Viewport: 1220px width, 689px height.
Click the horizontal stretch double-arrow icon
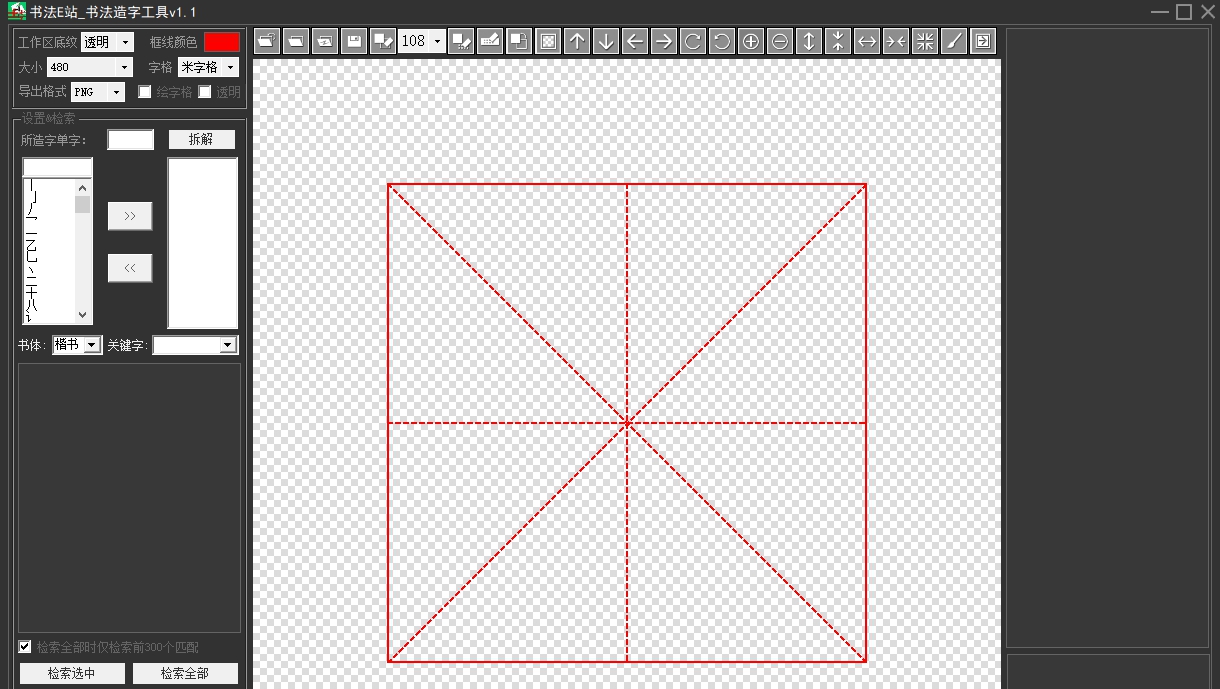pos(867,41)
